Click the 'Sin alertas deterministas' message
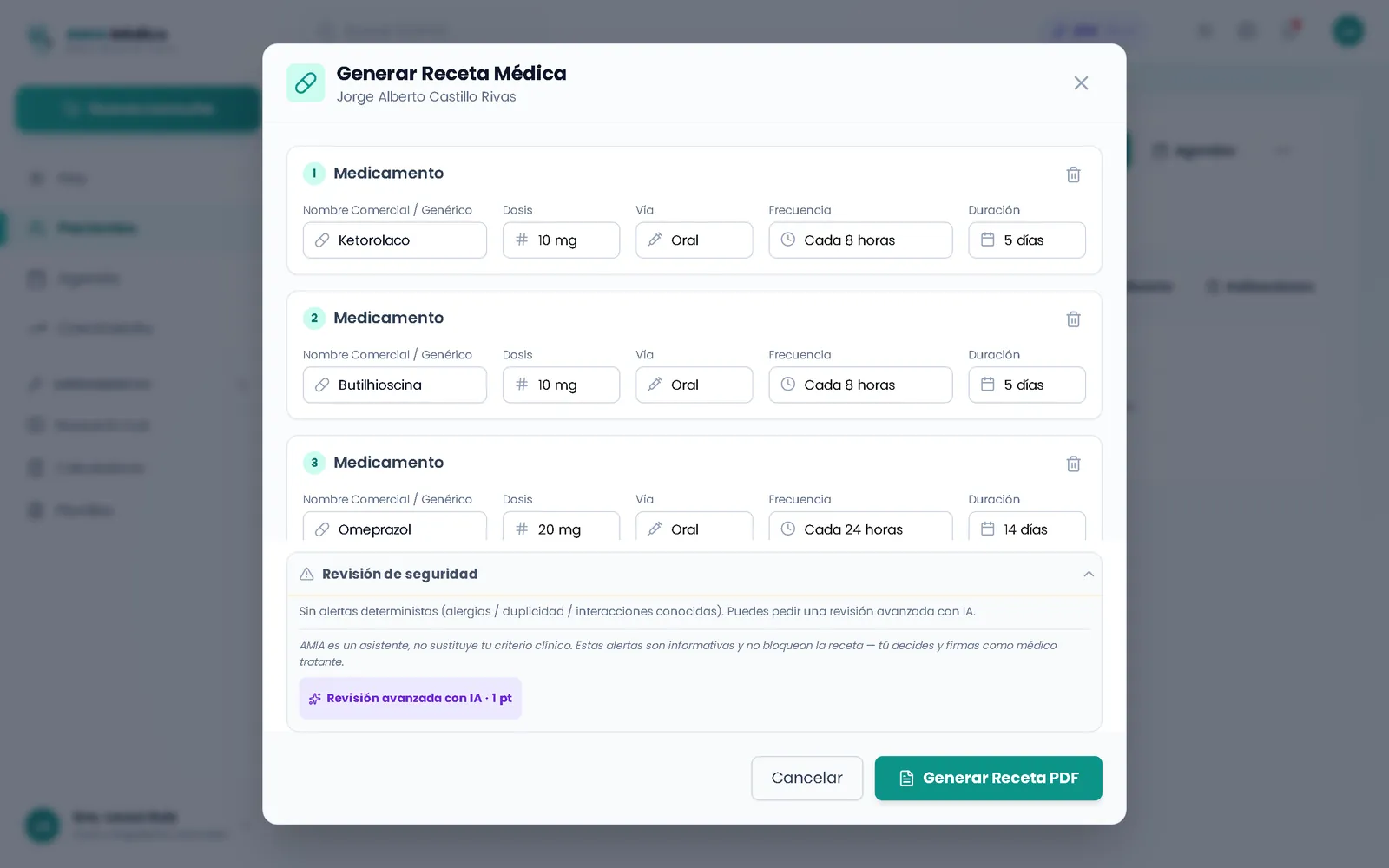Image resolution: width=1389 pixels, height=868 pixels. [x=637, y=611]
